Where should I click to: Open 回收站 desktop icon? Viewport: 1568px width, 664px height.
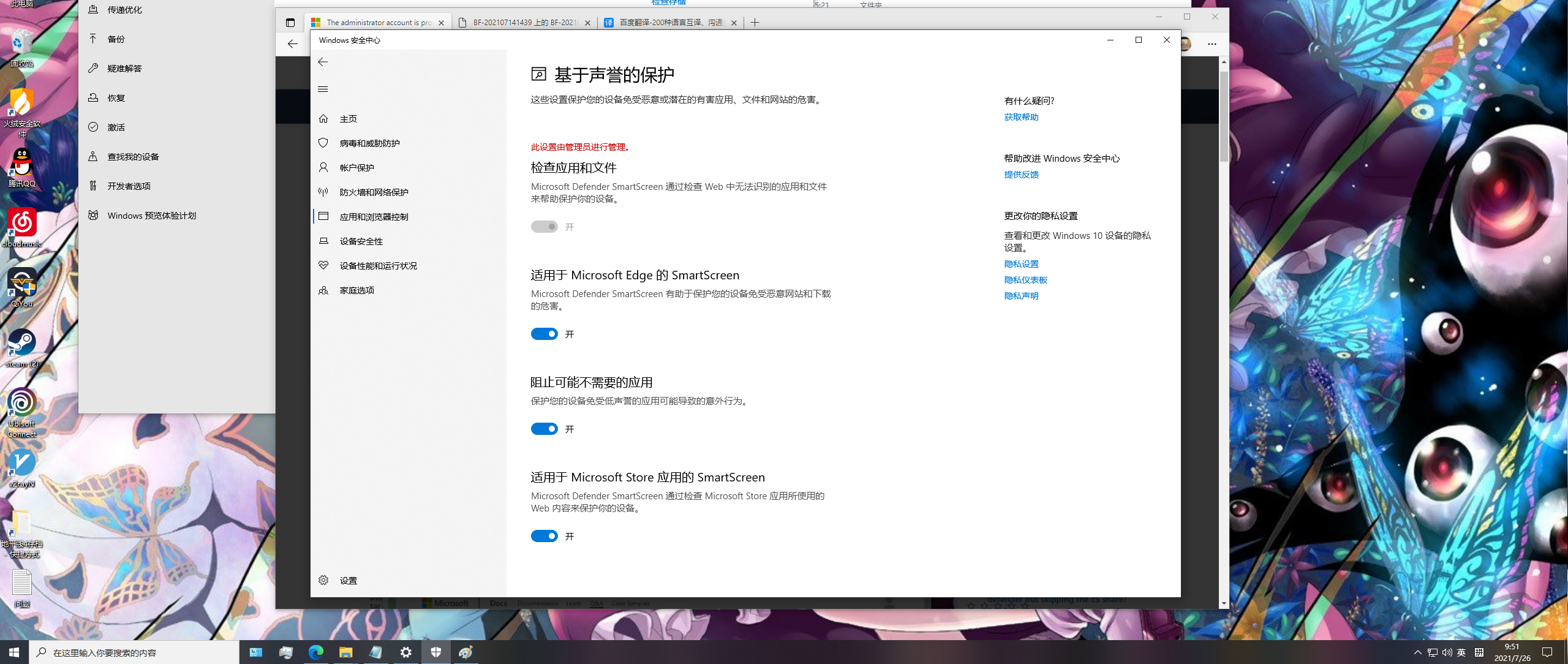(x=22, y=48)
